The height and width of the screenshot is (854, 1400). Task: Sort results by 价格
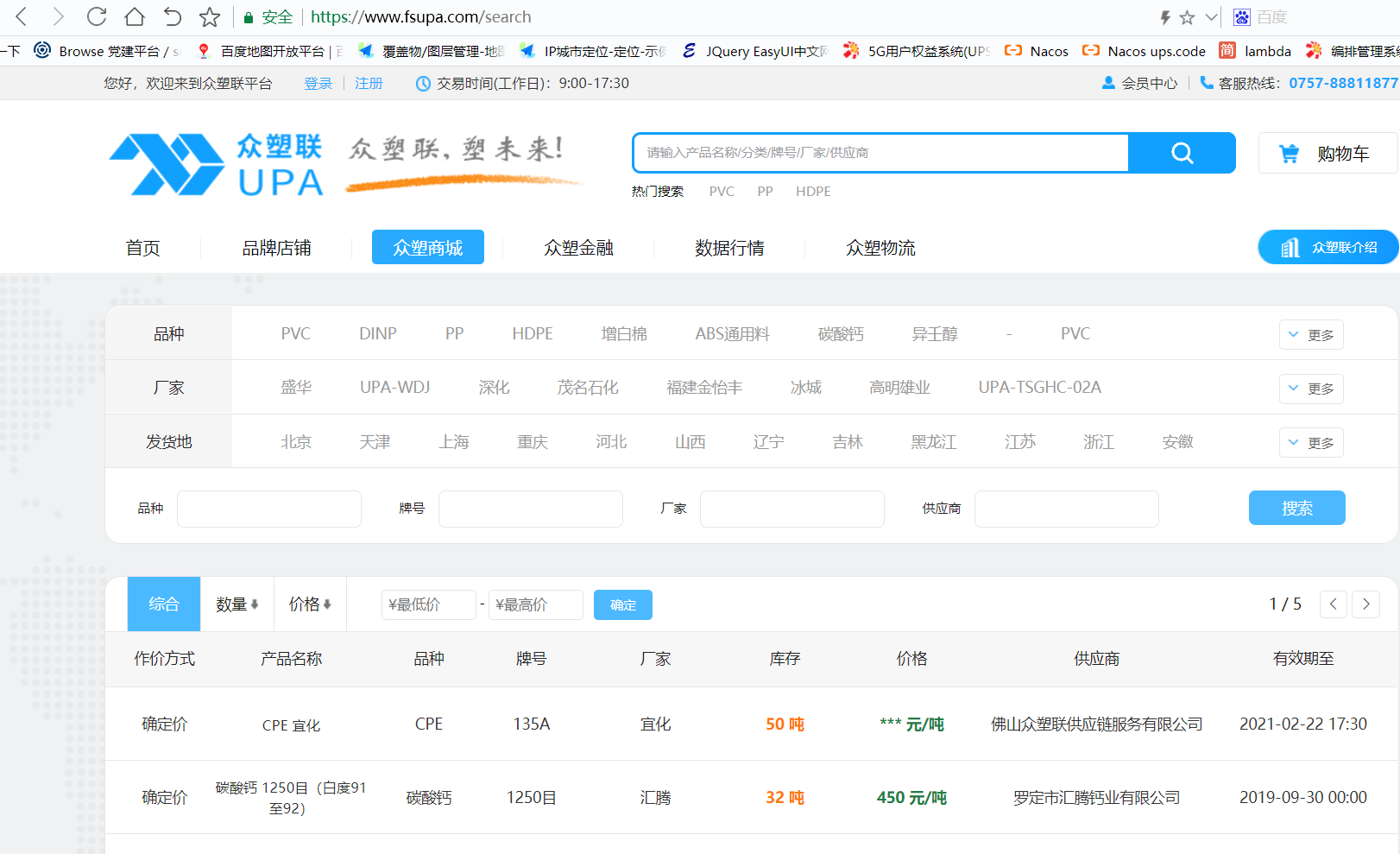(310, 604)
